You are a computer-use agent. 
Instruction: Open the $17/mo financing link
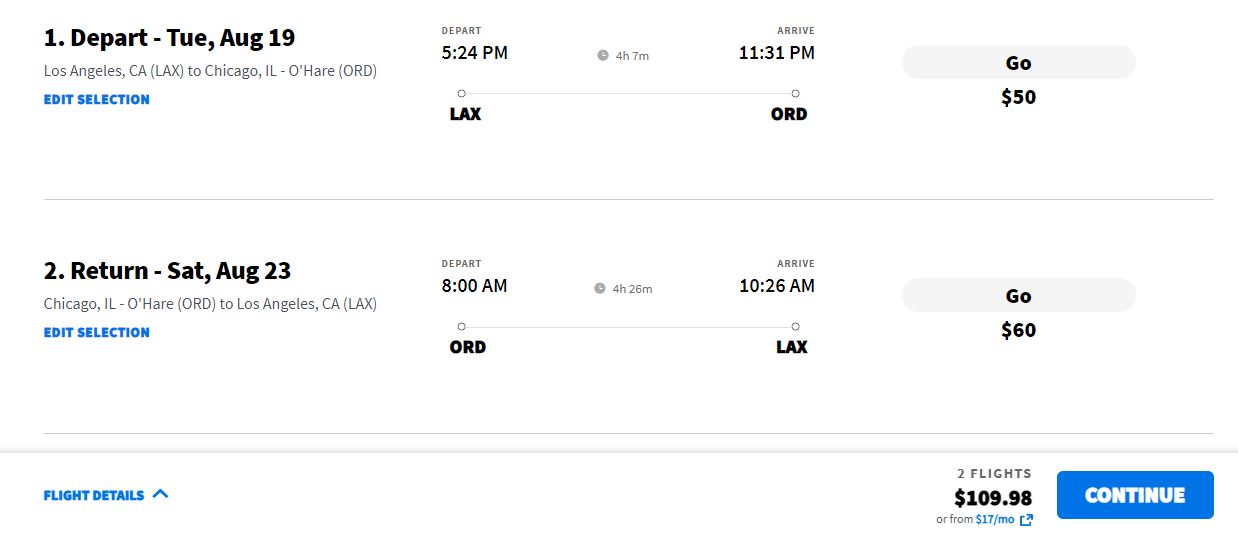[995, 520]
